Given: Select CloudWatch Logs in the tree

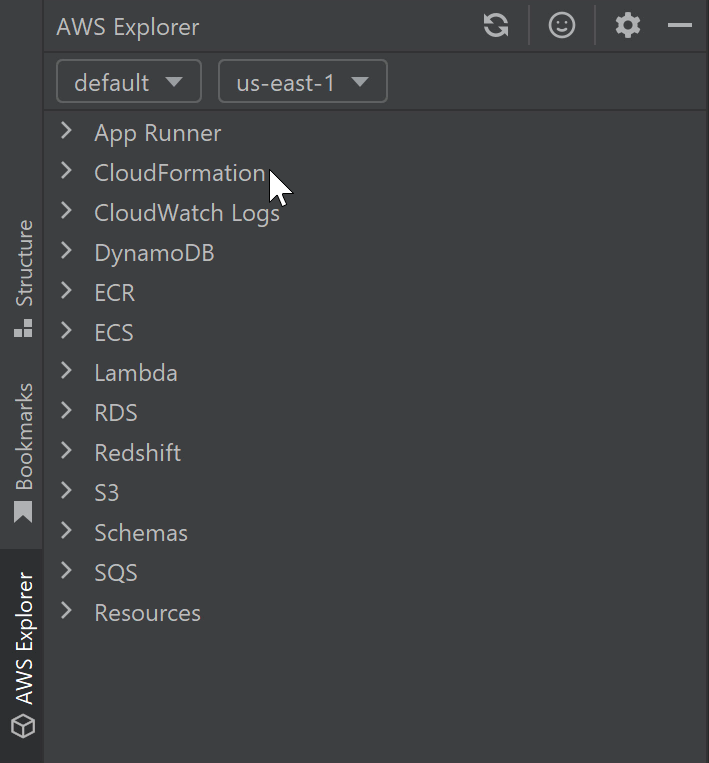Looking at the screenshot, I should [x=187, y=213].
